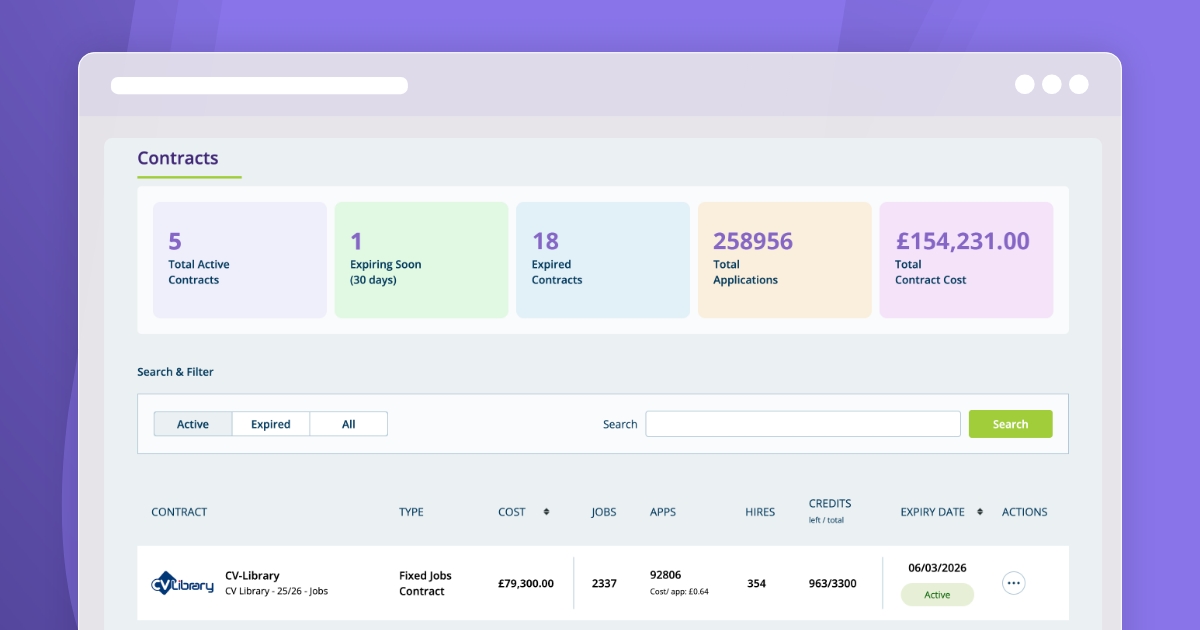Sort contracts by Cost column arrows
The width and height of the screenshot is (1200, 630).
point(546,512)
